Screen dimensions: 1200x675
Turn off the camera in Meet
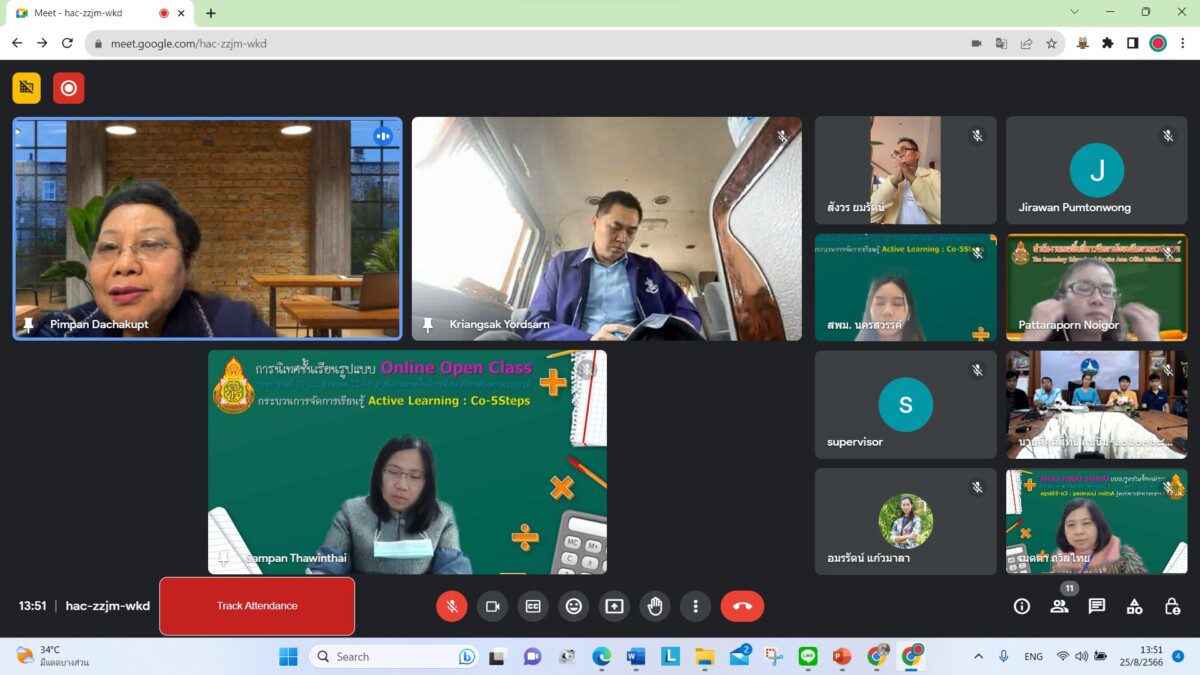pyautogui.click(x=492, y=606)
